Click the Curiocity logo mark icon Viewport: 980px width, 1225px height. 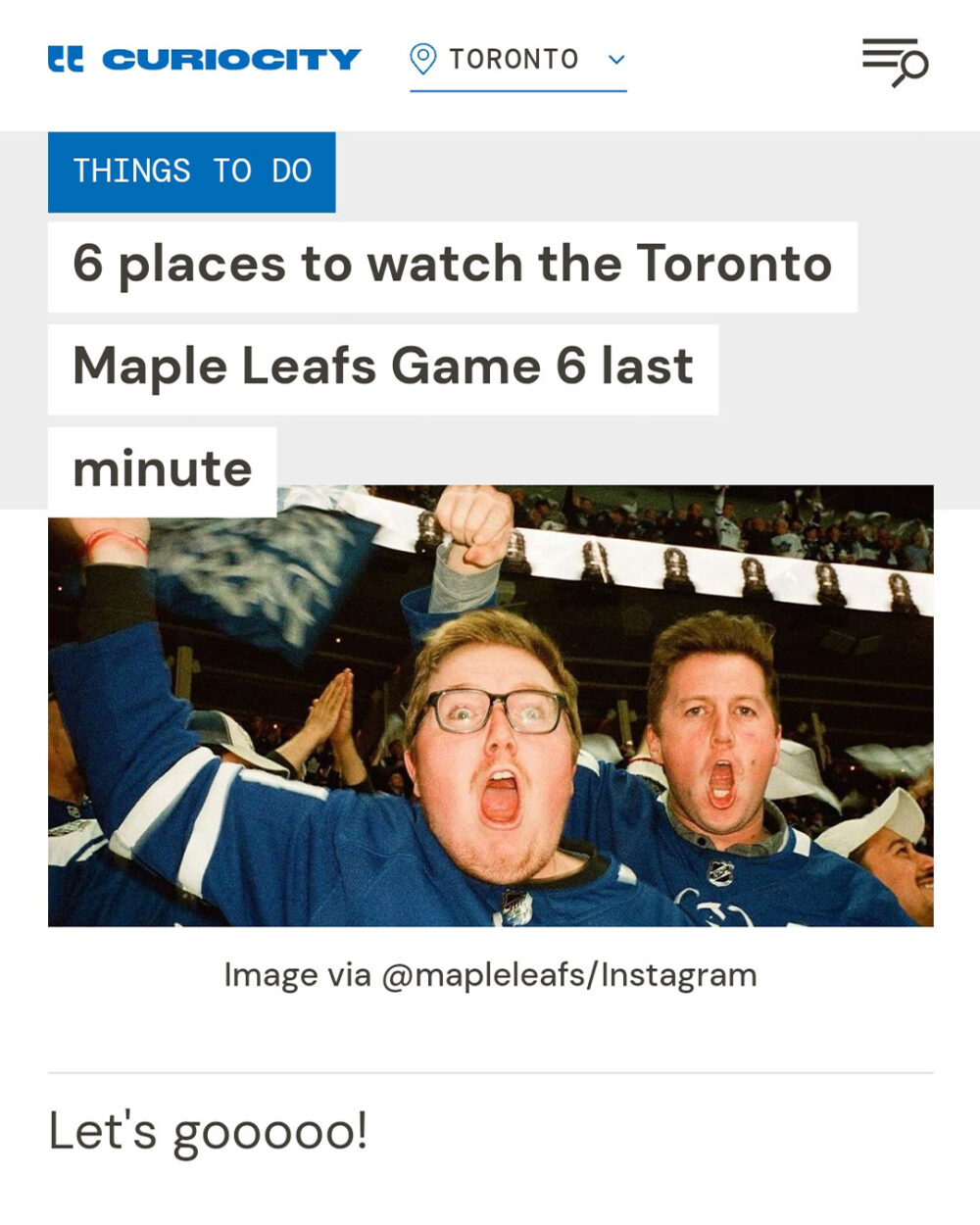66,60
